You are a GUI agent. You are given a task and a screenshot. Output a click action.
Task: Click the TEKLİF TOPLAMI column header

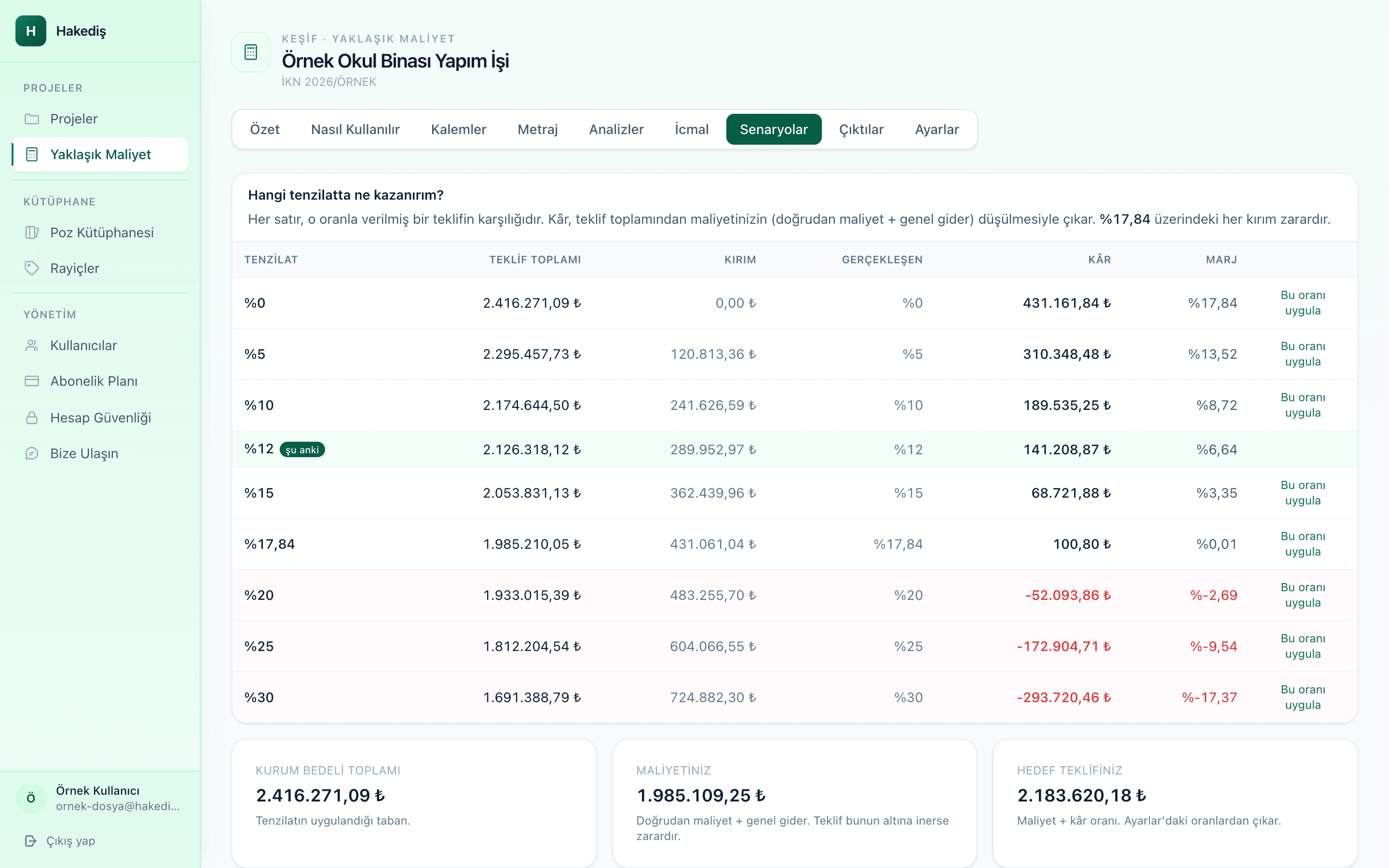tap(535, 259)
